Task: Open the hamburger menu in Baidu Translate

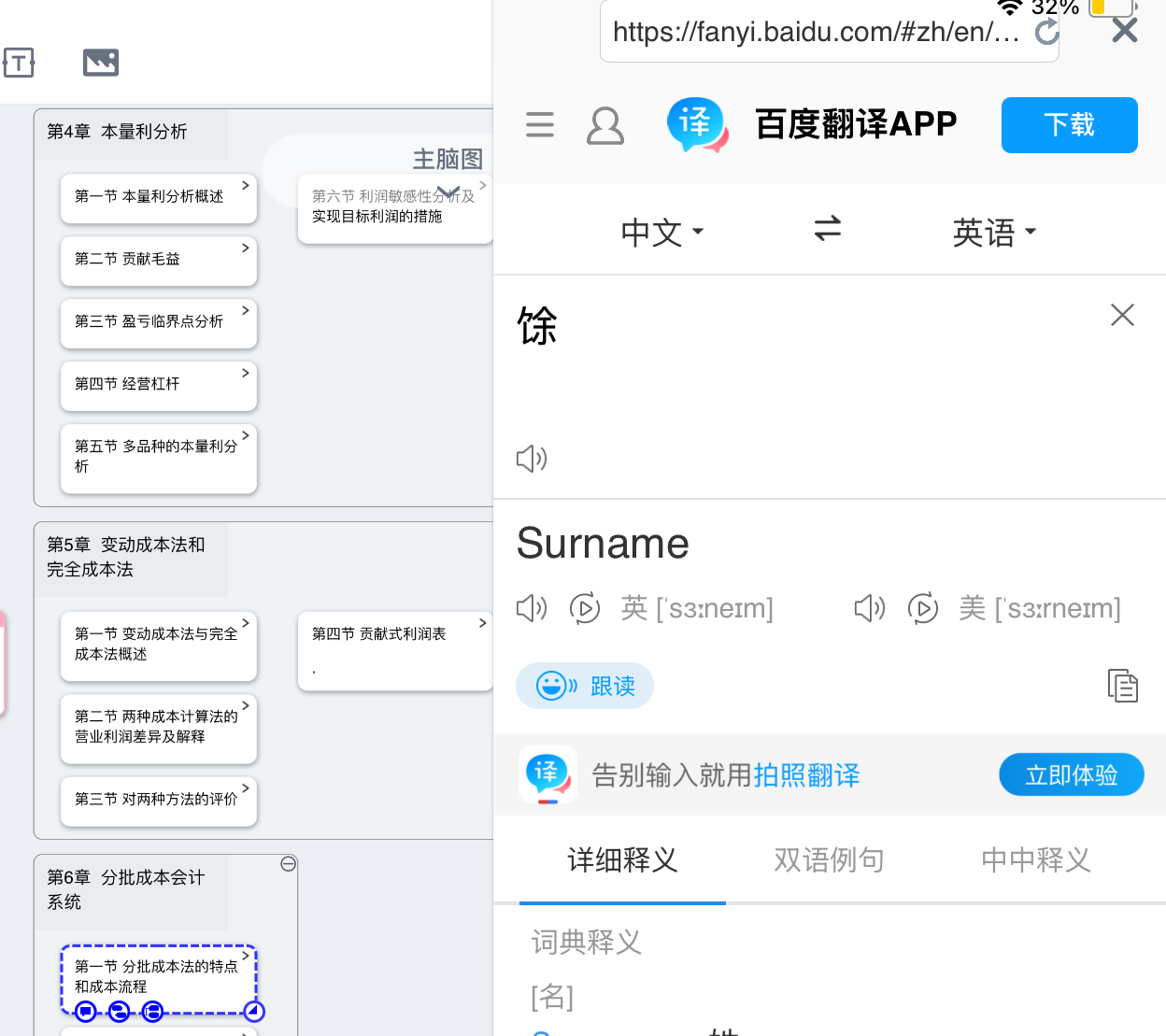Action: pyautogui.click(x=540, y=124)
